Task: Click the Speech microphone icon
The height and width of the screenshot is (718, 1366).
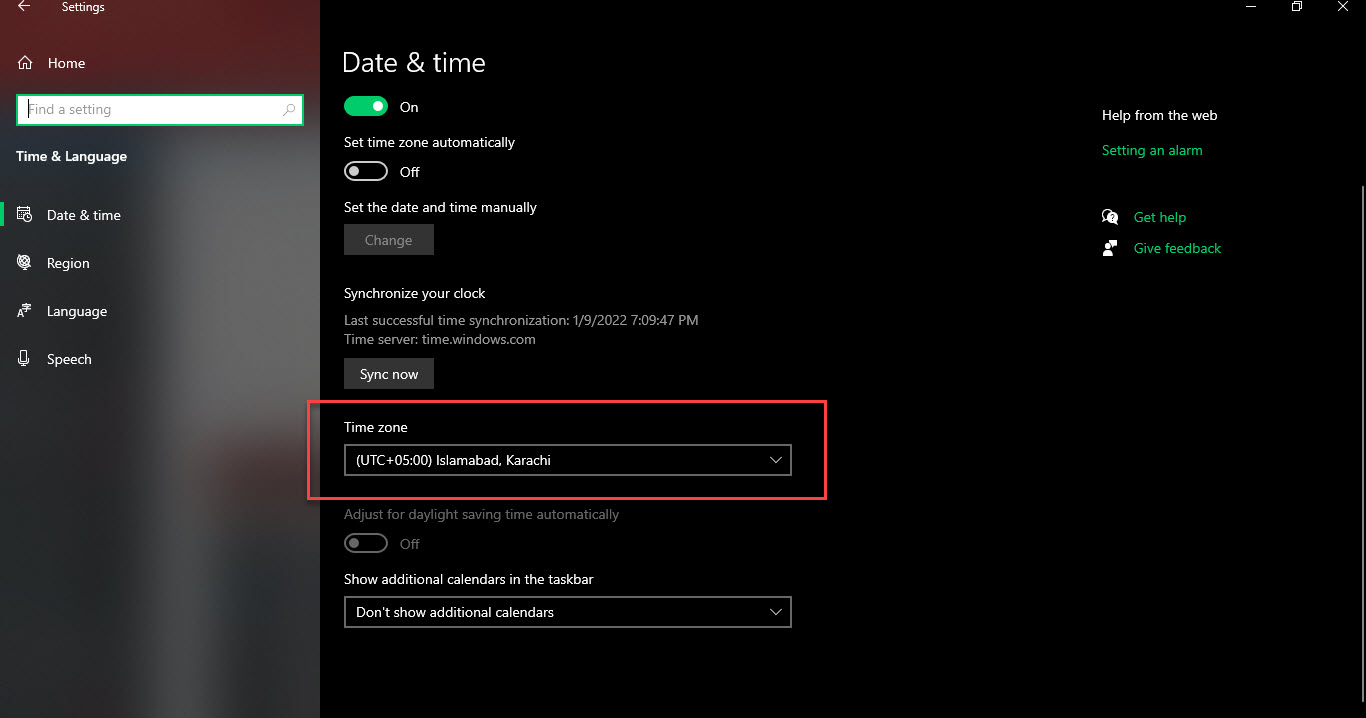Action: click(x=25, y=359)
